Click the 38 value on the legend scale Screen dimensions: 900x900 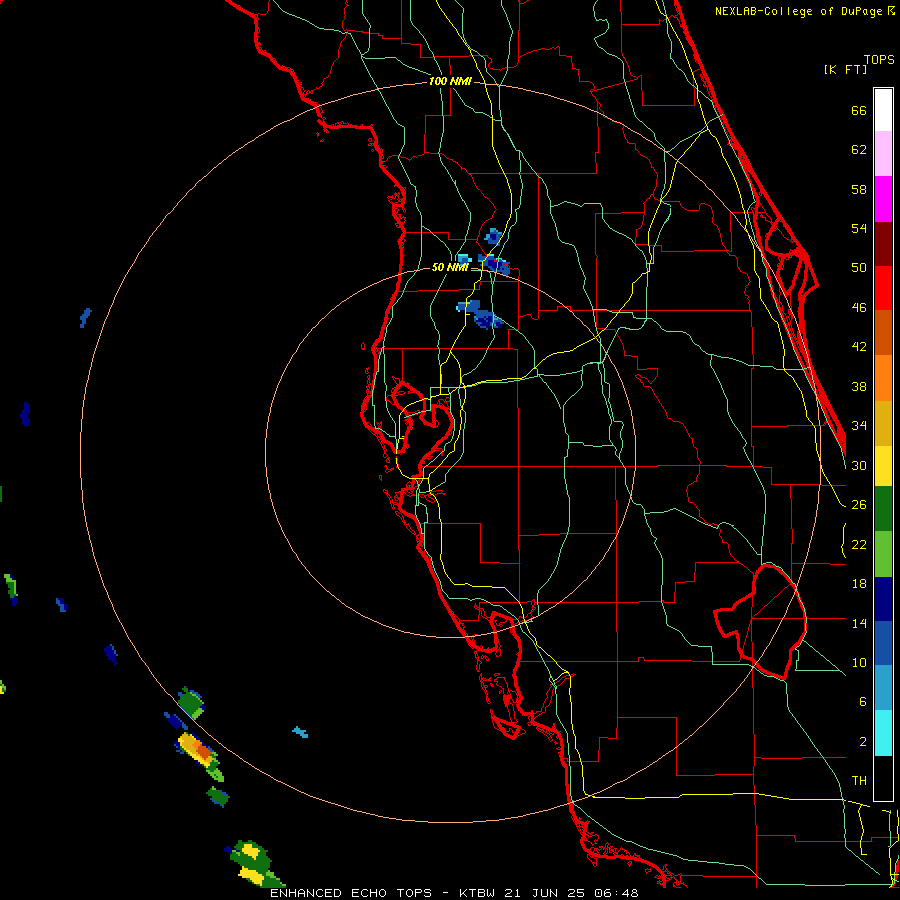(859, 386)
